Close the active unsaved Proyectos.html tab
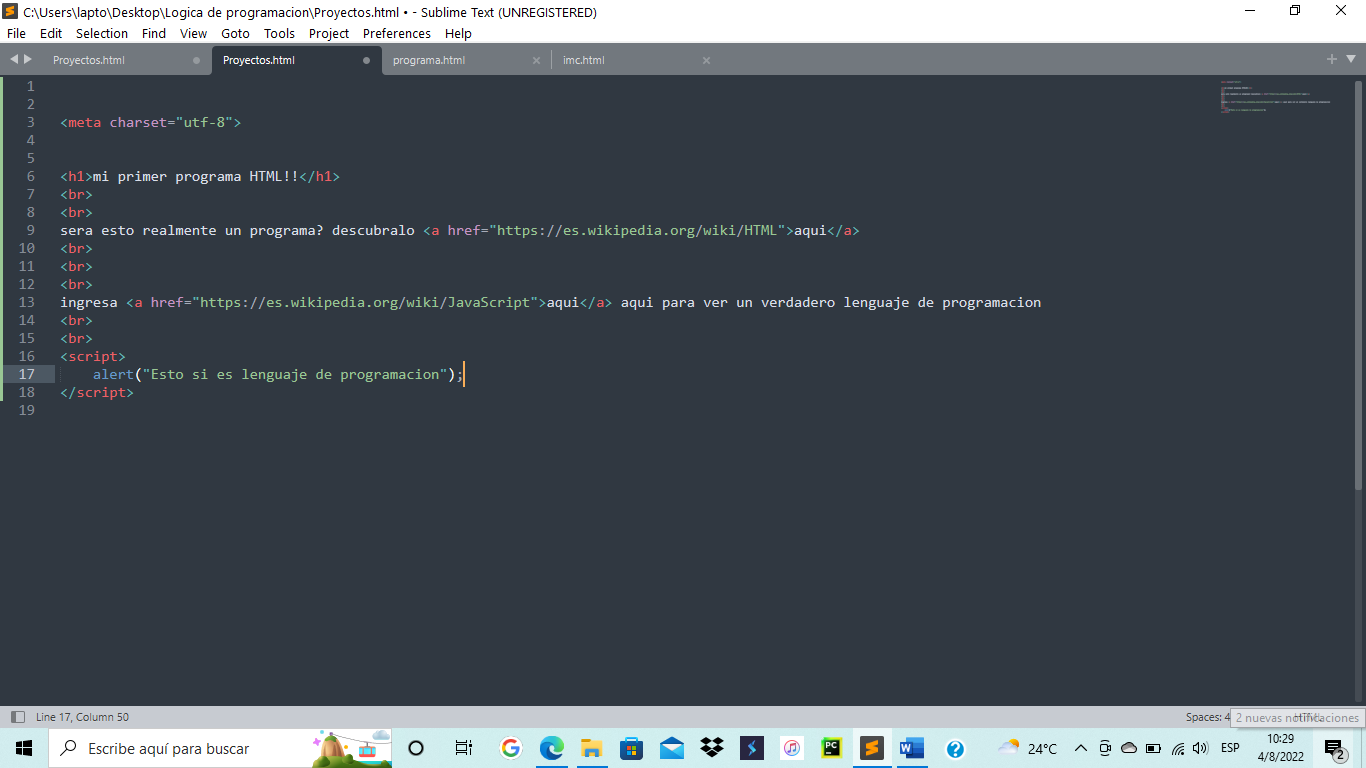Screen dimensions: 1366x768 click(366, 60)
